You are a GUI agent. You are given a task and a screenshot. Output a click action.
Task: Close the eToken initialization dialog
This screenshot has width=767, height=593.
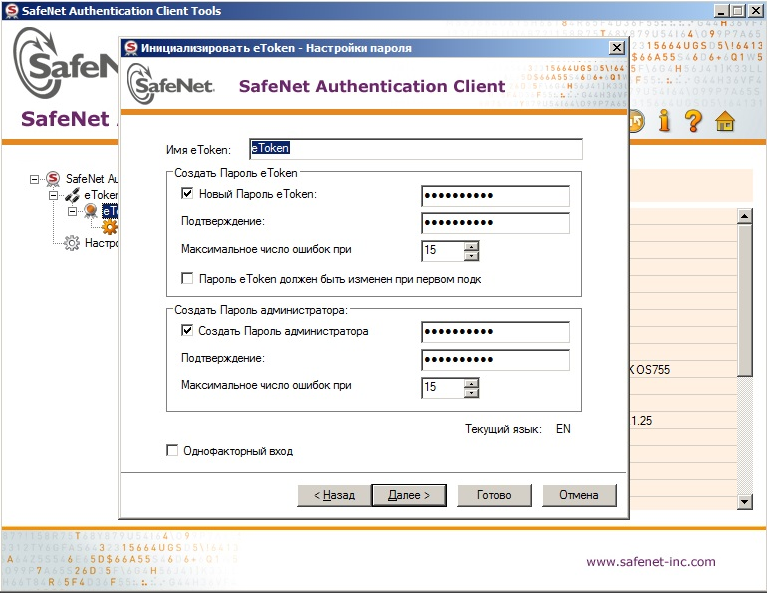coord(617,48)
